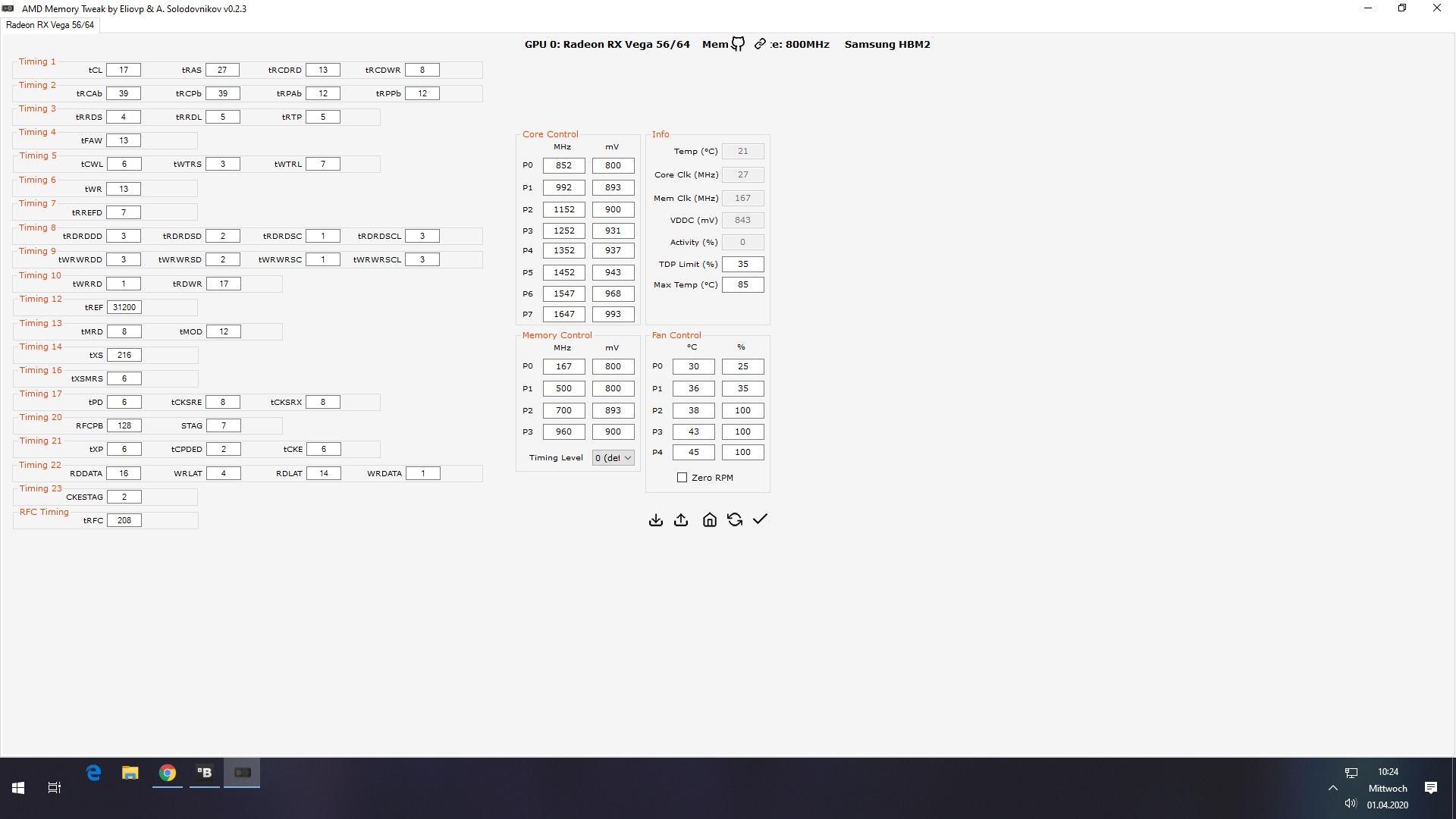The width and height of the screenshot is (1456, 819).
Task: Open the GitHub icon in header
Action: click(737, 44)
